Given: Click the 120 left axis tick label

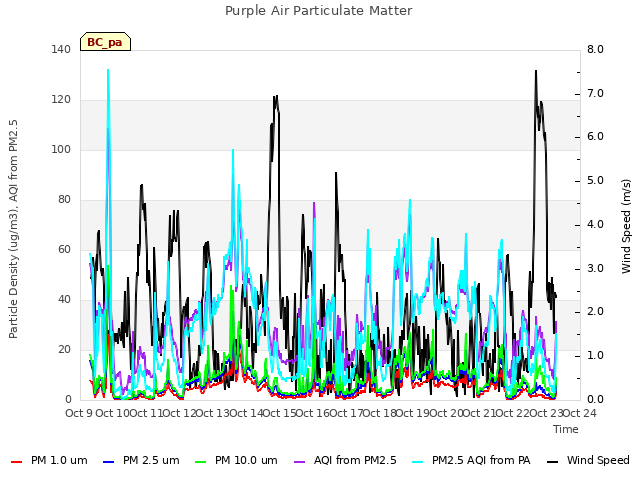Looking at the screenshot, I should click(61, 100).
